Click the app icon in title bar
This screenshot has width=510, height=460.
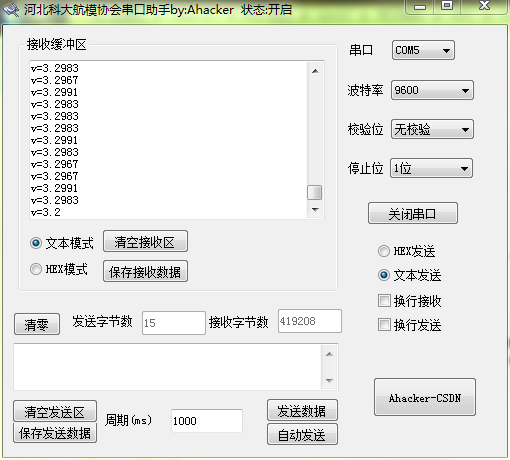click(x=11, y=10)
